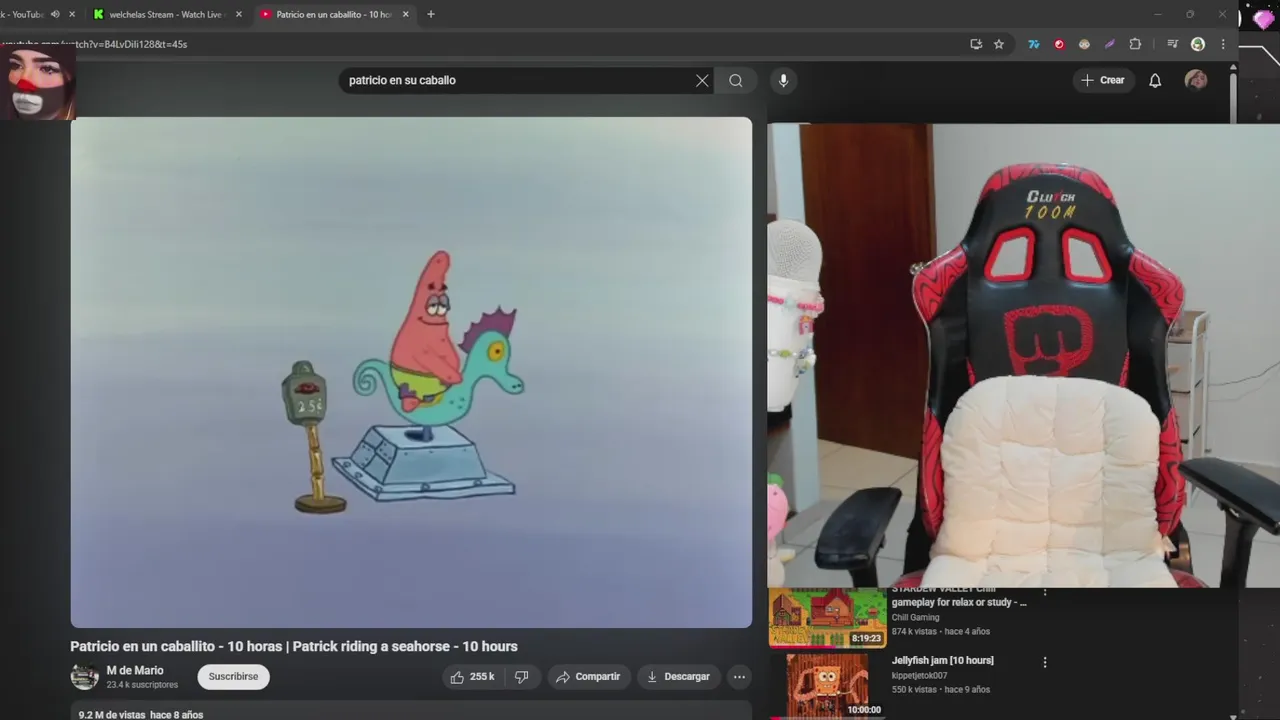Click the browser address bar URL
1280x720 pixels.
coord(95,44)
